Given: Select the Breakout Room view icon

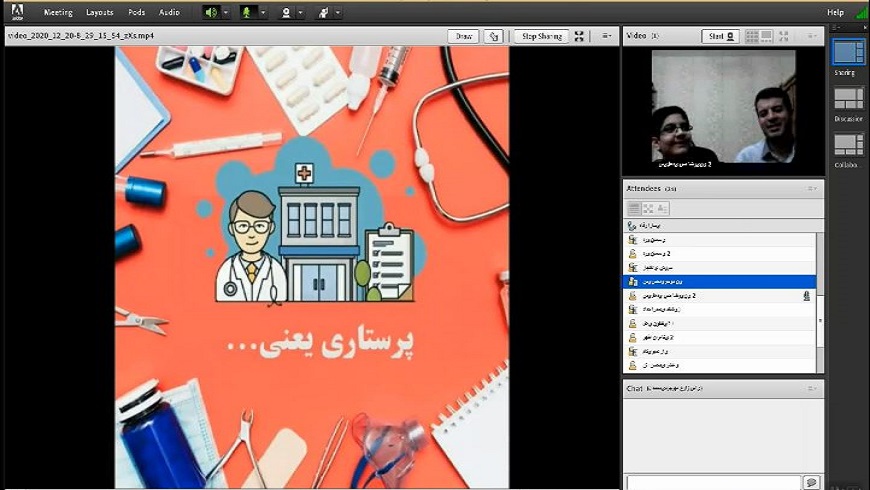Looking at the screenshot, I should (x=648, y=209).
